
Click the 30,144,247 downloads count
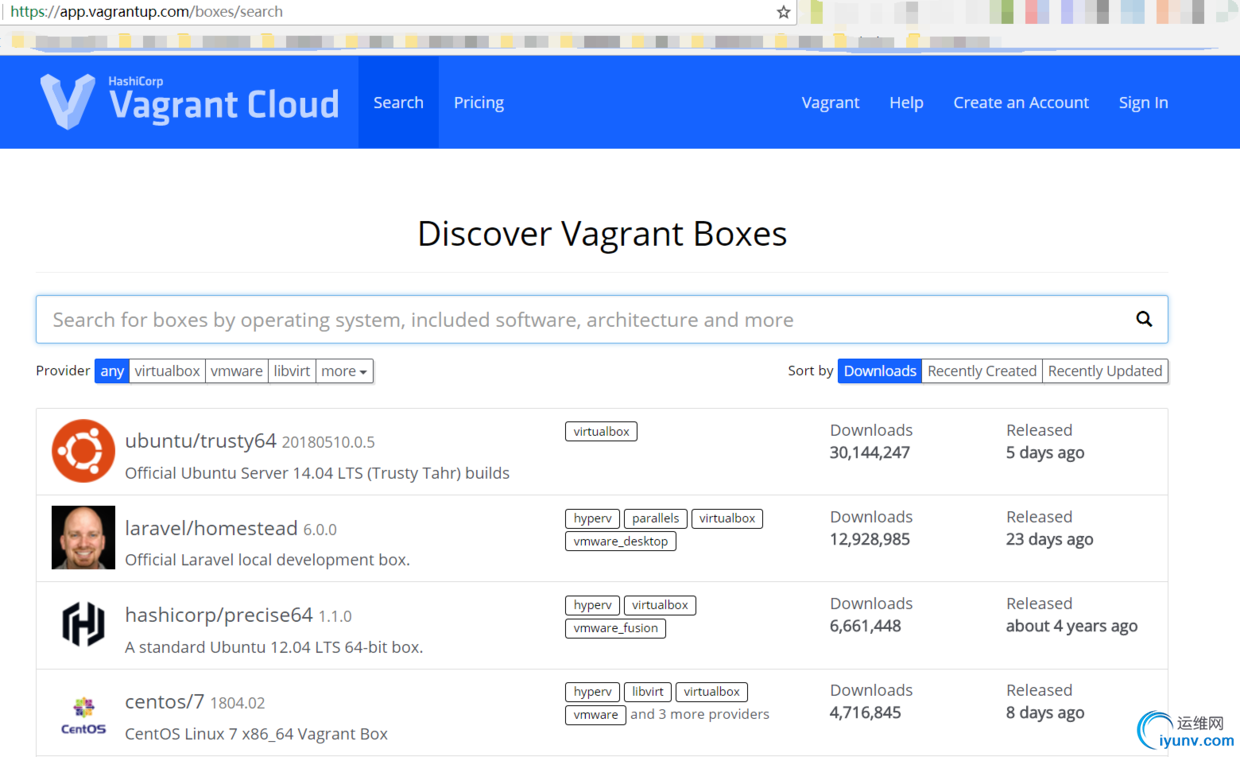pyautogui.click(x=869, y=452)
